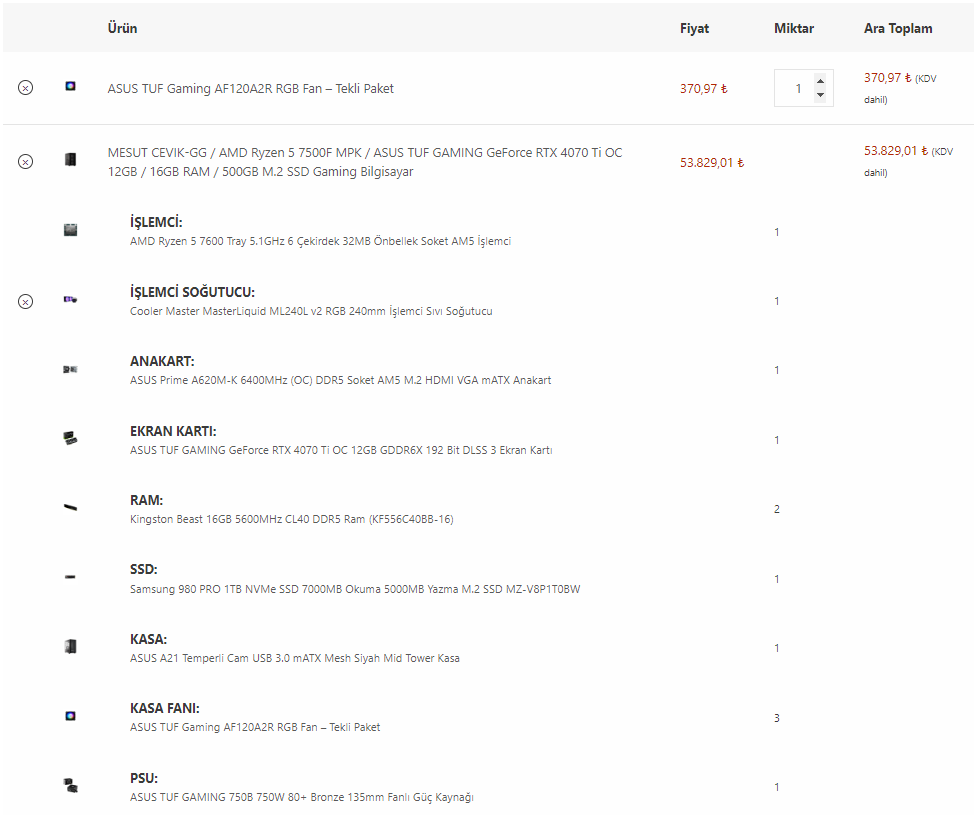
Task: Click the PSU: section label
Action: [x=144, y=779]
